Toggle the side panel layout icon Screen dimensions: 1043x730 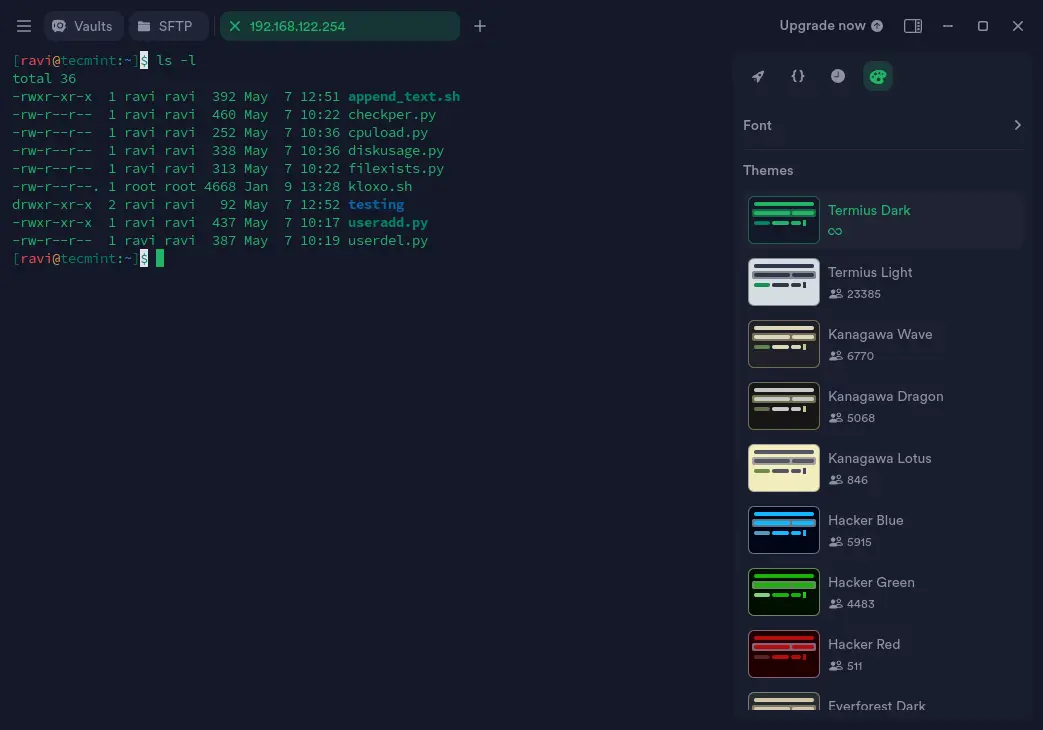[x=912, y=26]
